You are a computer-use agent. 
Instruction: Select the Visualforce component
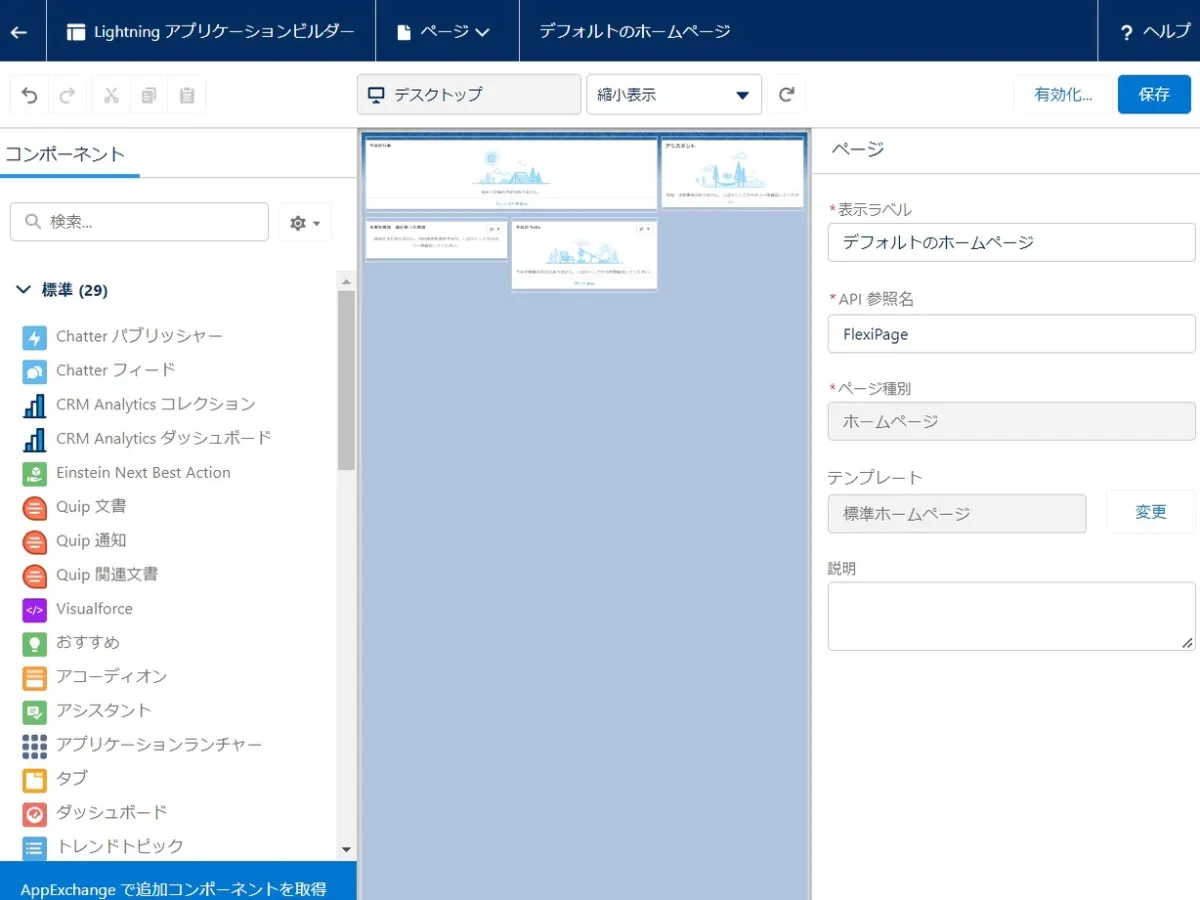coord(95,609)
